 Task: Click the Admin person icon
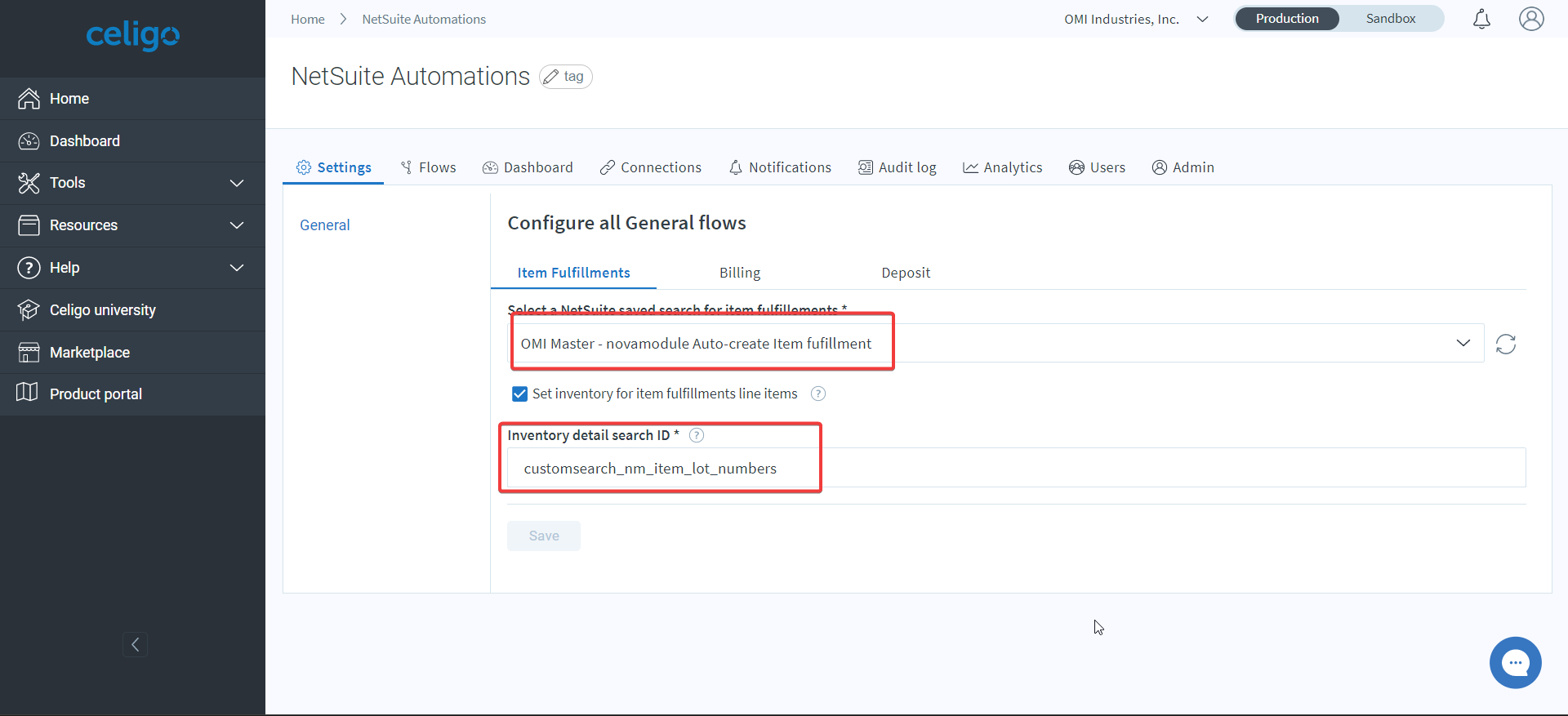tap(1159, 167)
